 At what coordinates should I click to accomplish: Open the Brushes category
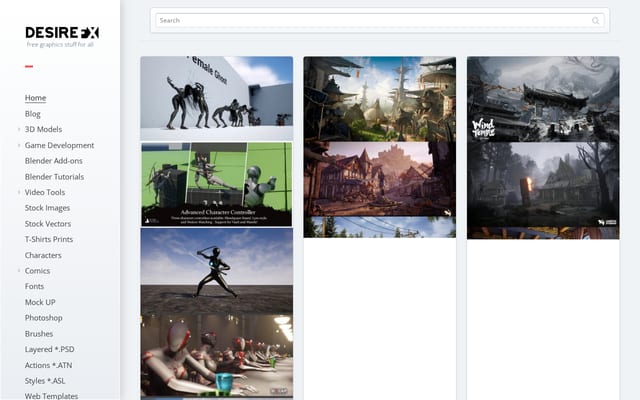tap(39, 334)
